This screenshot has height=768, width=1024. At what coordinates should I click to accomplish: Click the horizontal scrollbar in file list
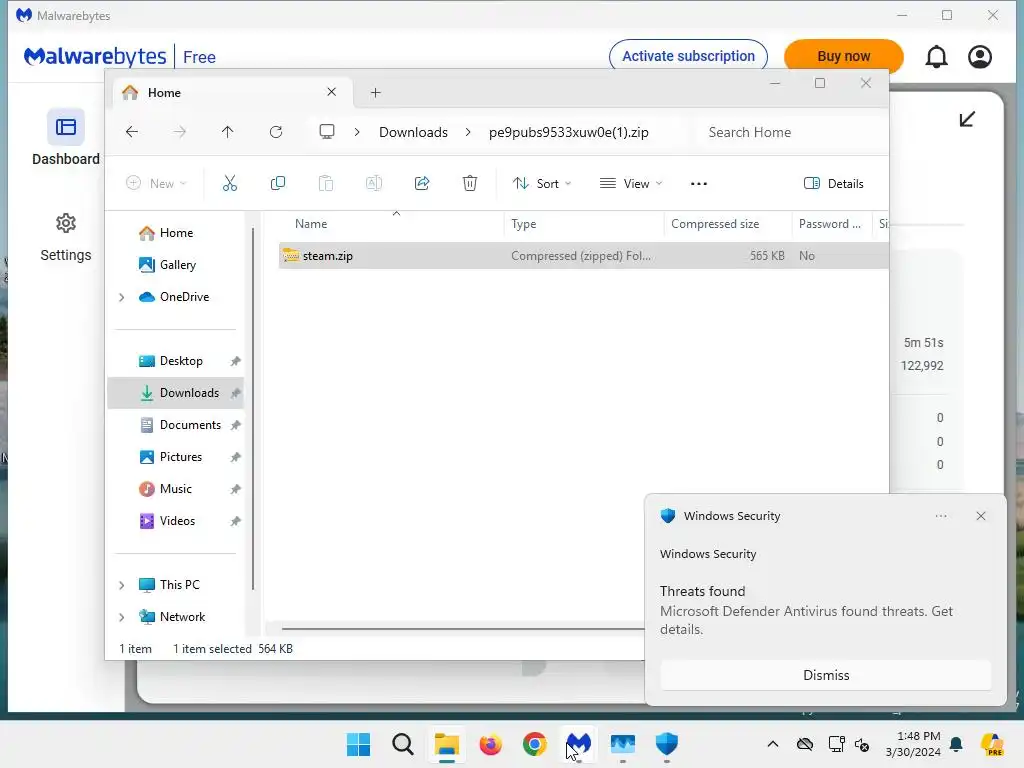coord(462,629)
